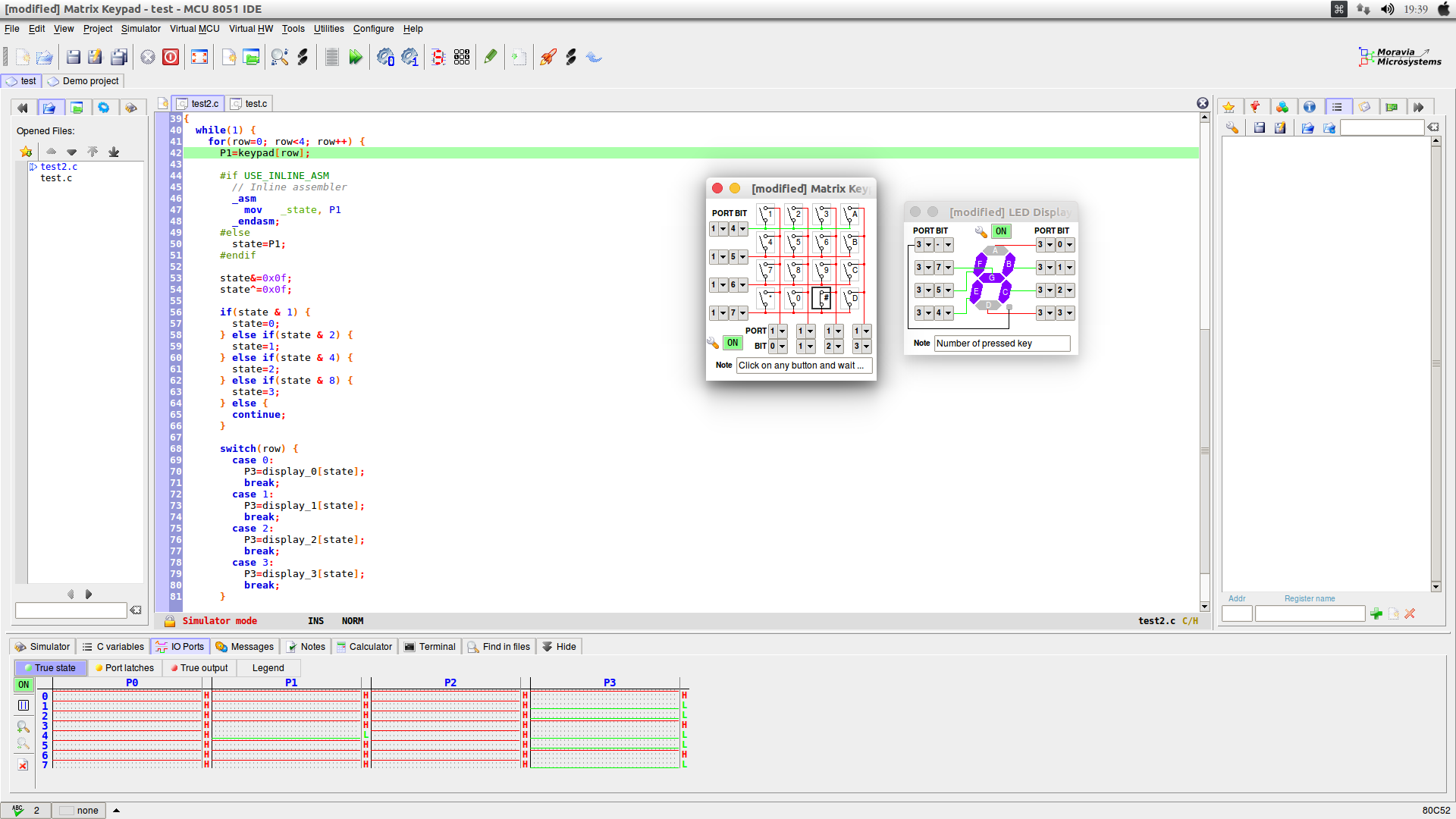Viewport: 1456px width, 819px height.
Task: Open the Utilities menu
Action: pos(328,29)
